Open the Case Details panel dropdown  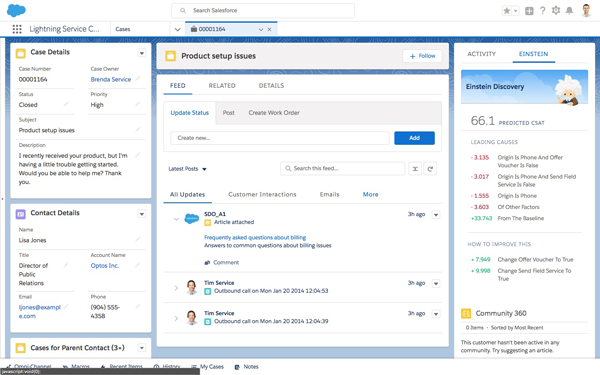click(142, 53)
